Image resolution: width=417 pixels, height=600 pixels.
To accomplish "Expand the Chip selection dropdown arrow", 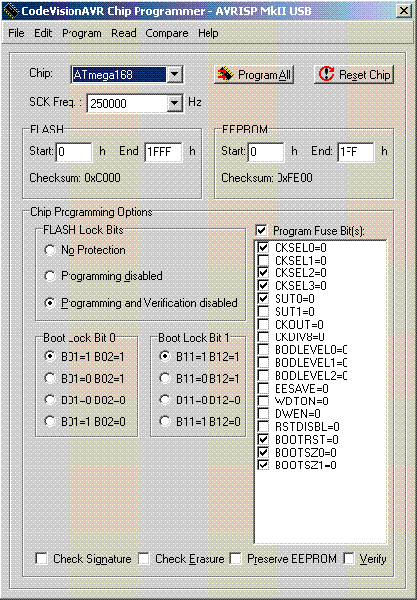I will [x=174, y=74].
